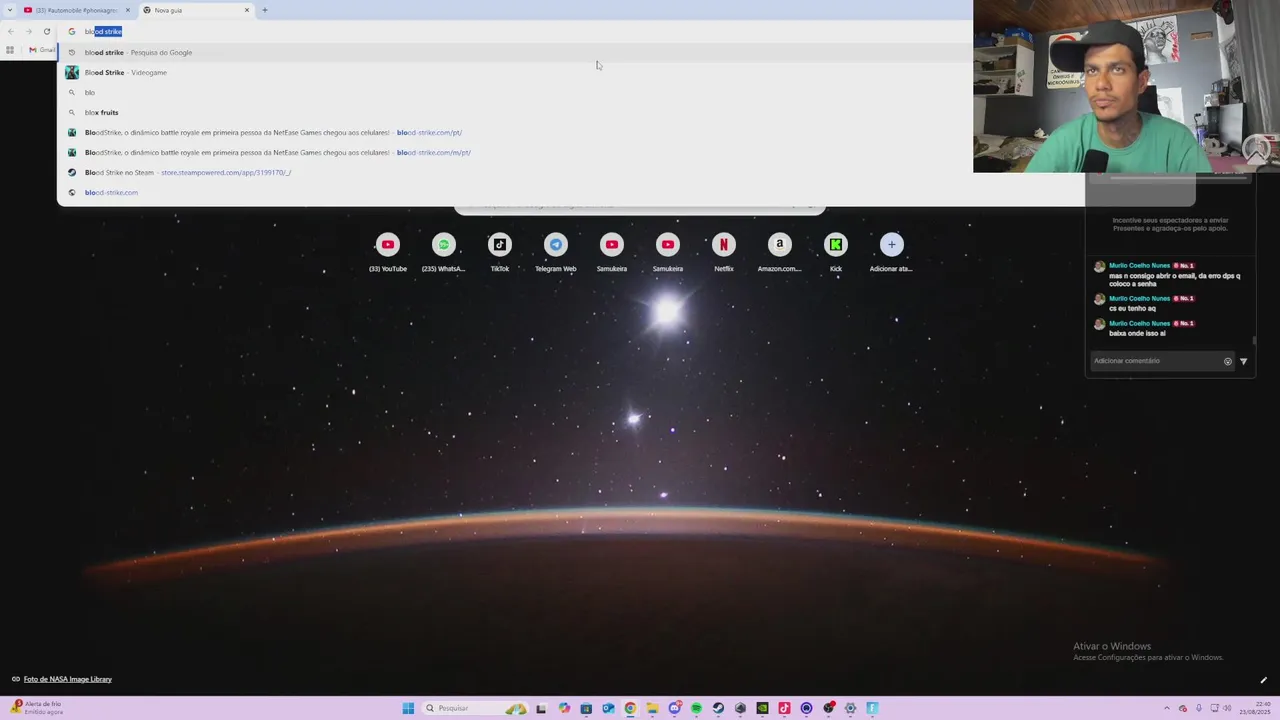The image size is (1280, 720).
Task: Open the NVIDIA app from taskbar
Action: pyautogui.click(x=762, y=708)
